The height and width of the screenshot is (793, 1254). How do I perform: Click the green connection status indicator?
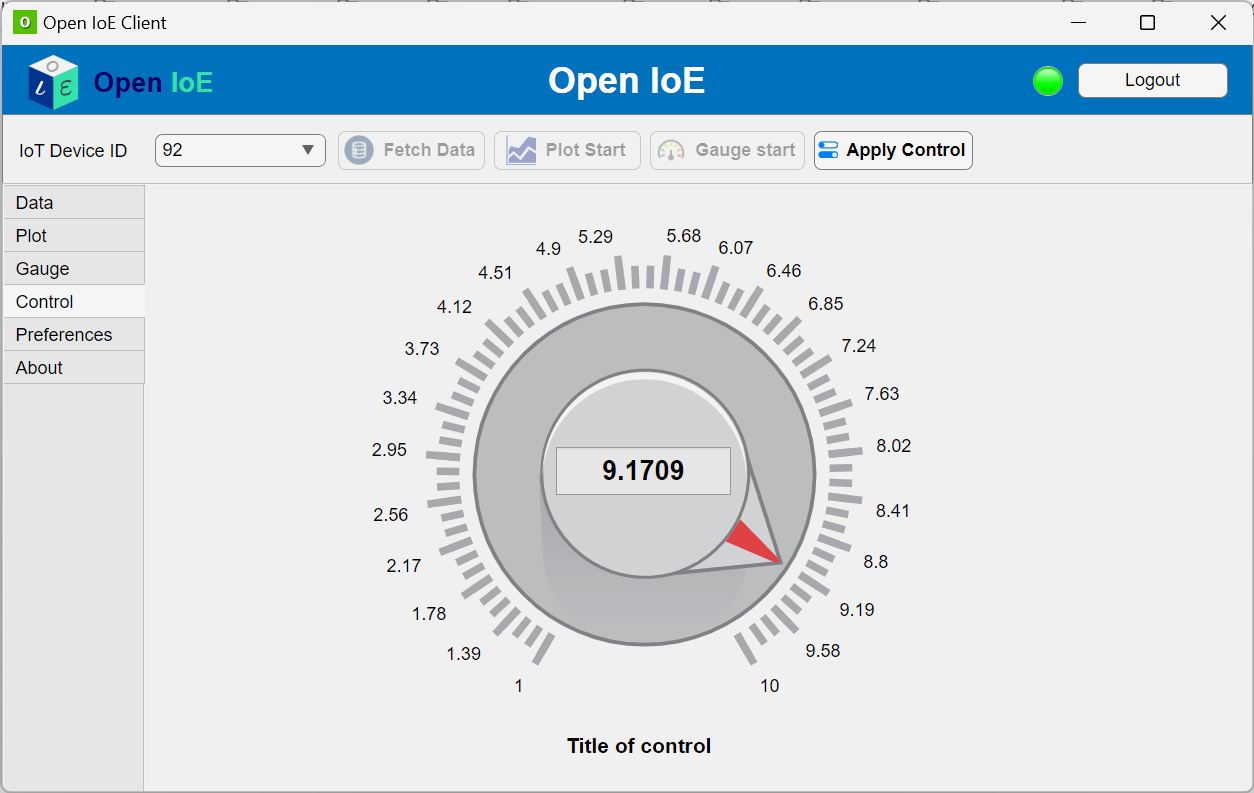point(1047,81)
